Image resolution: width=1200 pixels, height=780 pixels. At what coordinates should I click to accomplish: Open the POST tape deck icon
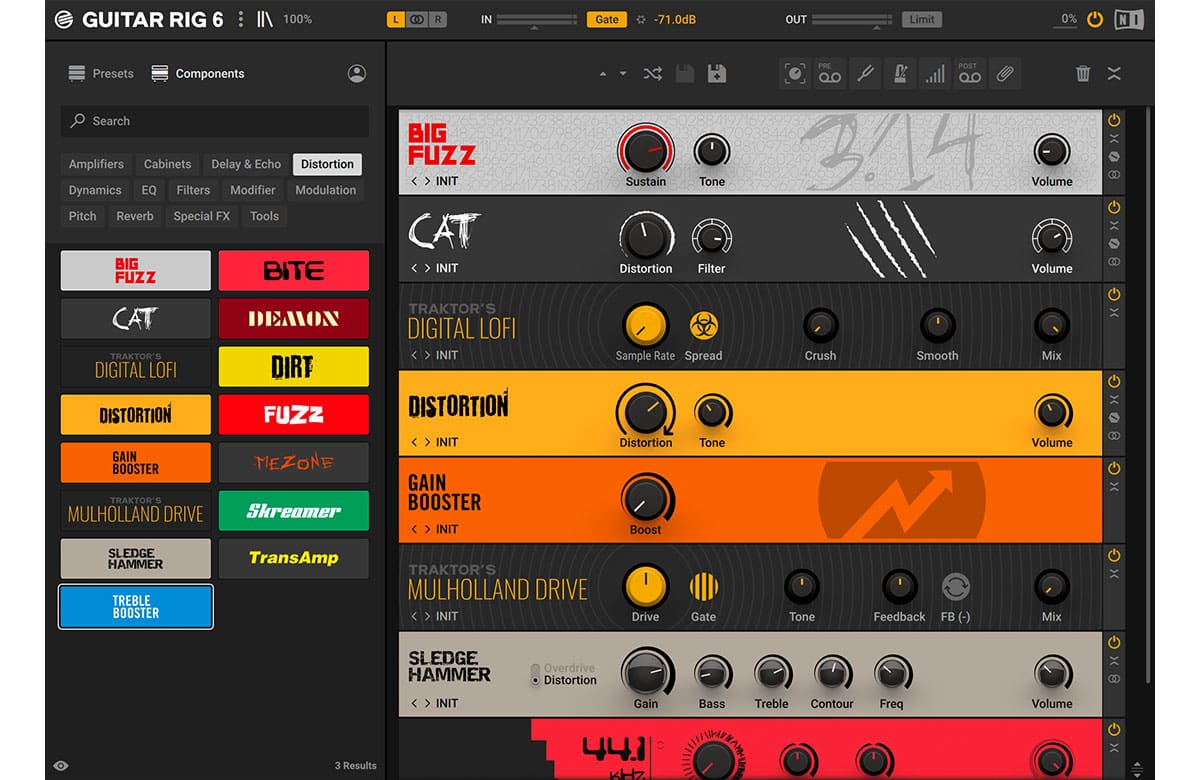[969, 74]
